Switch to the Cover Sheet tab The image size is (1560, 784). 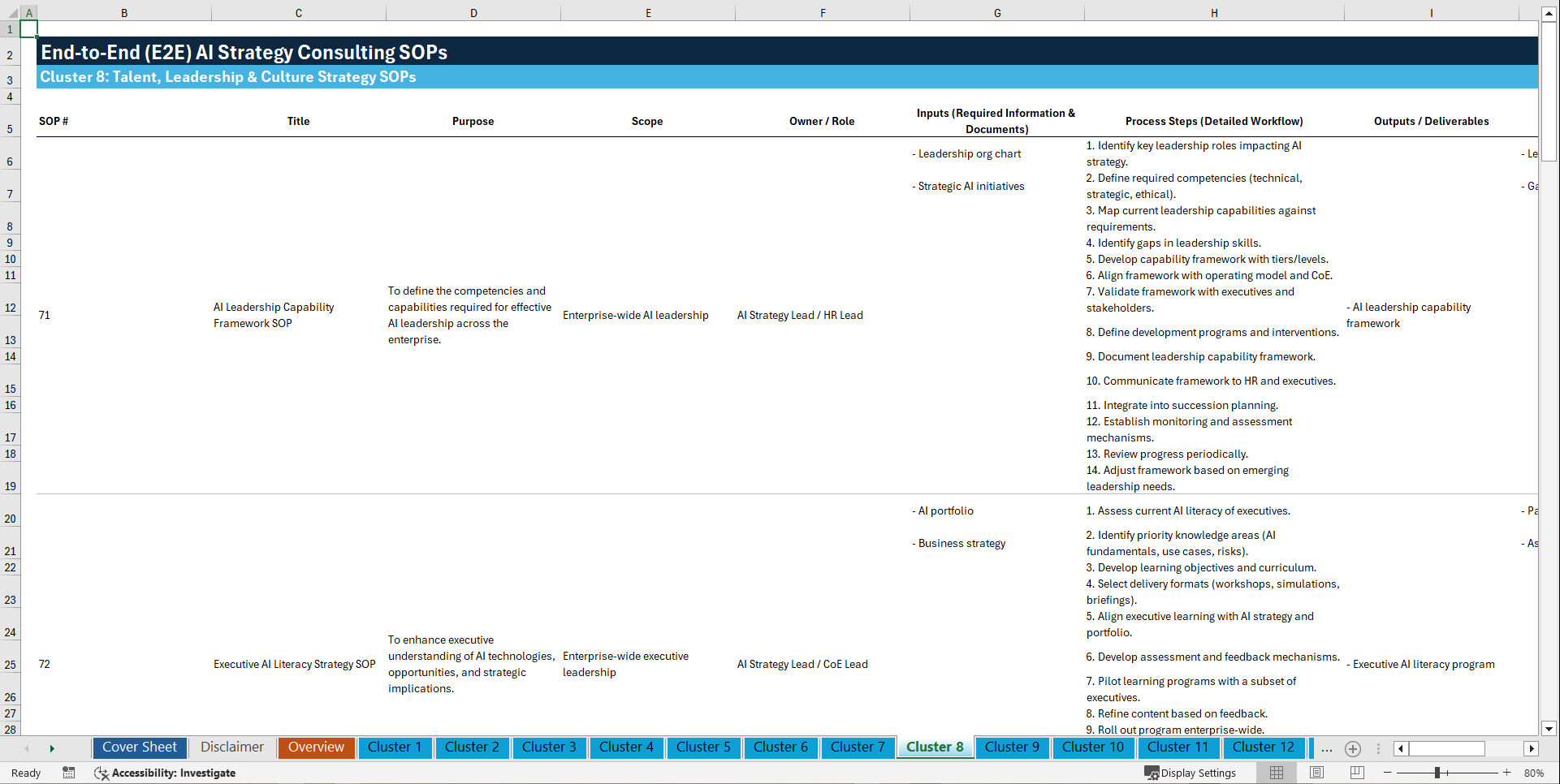139,747
